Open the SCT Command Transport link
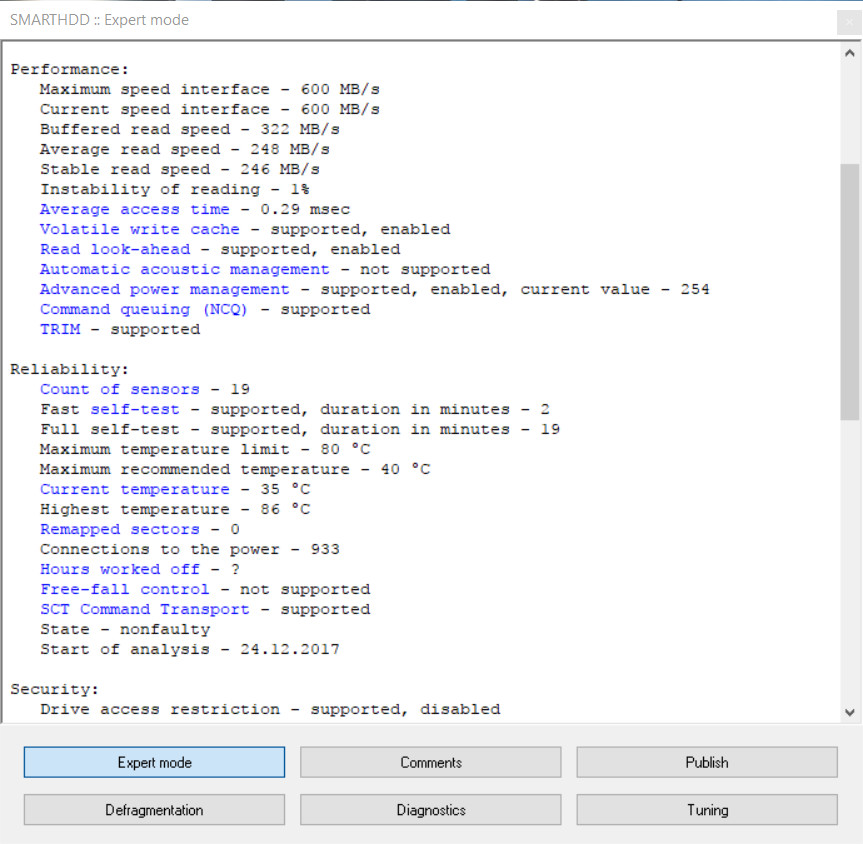Viewport: 863px width, 844px height. (144, 609)
